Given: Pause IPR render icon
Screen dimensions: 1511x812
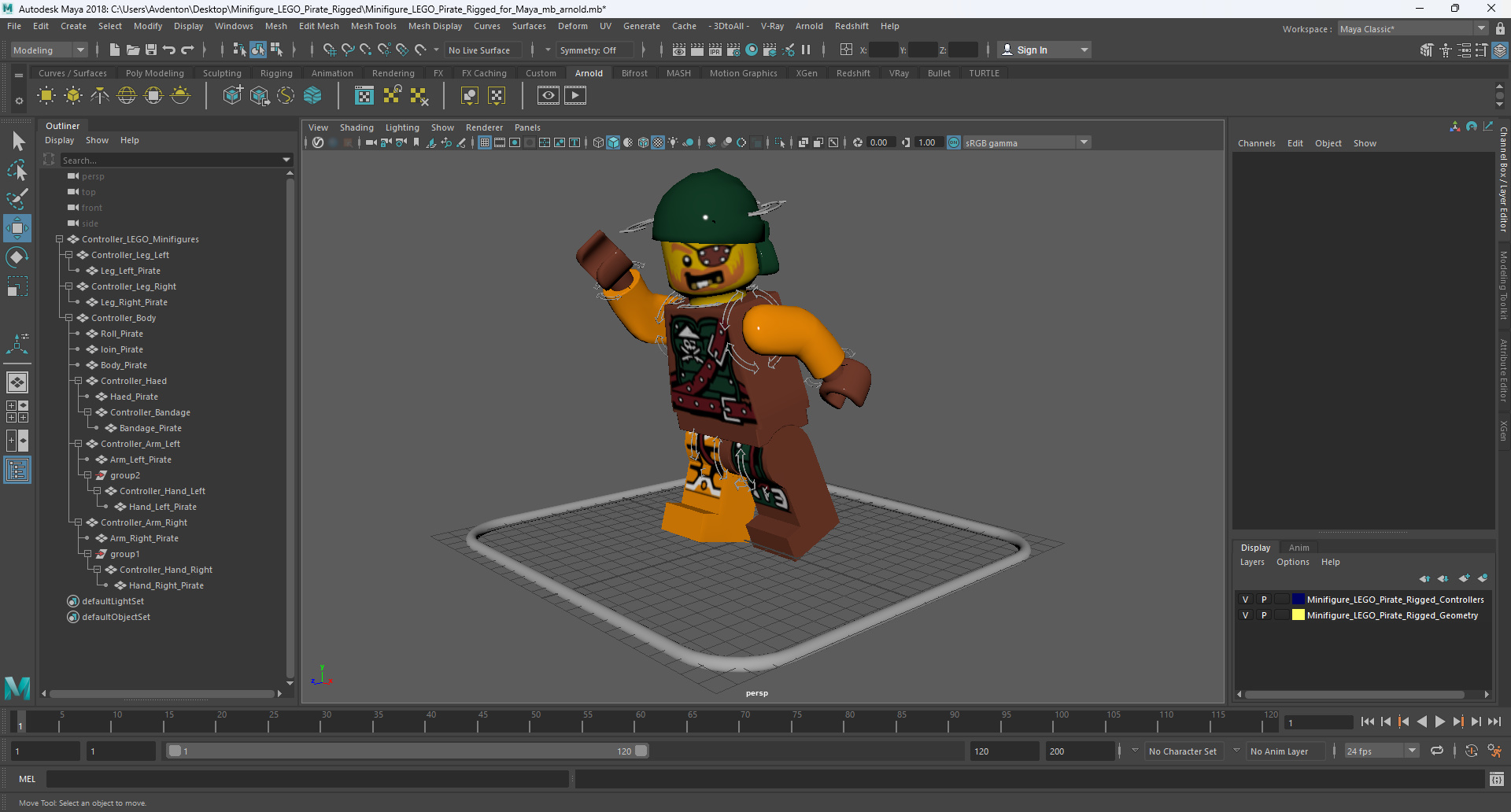Looking at the screenshot, I should [806, 50].
